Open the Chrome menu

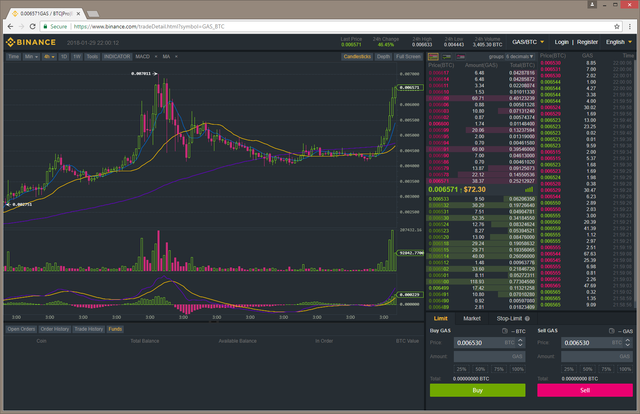click(630, 27)
